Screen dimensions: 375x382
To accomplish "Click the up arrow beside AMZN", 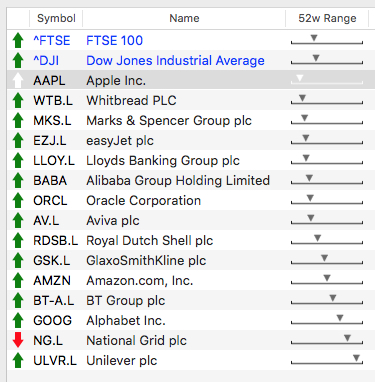I will coord(18,280).
